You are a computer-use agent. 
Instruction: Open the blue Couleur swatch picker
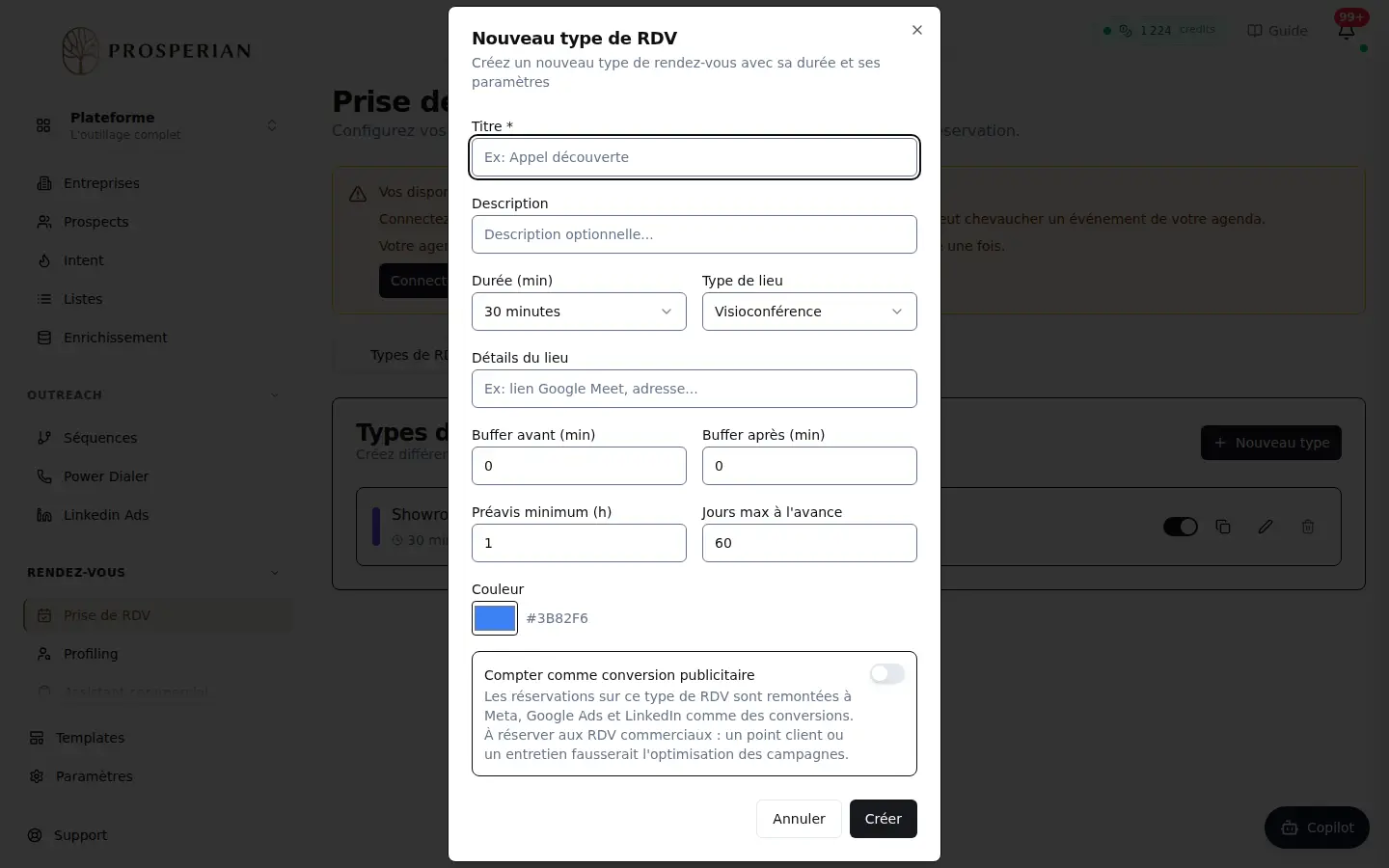495,618
